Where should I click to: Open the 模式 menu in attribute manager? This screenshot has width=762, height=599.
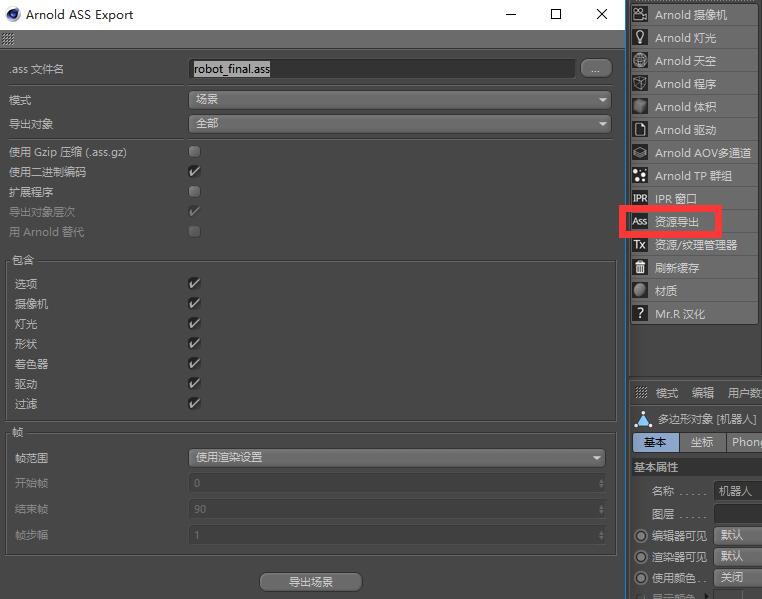(666, 393)
